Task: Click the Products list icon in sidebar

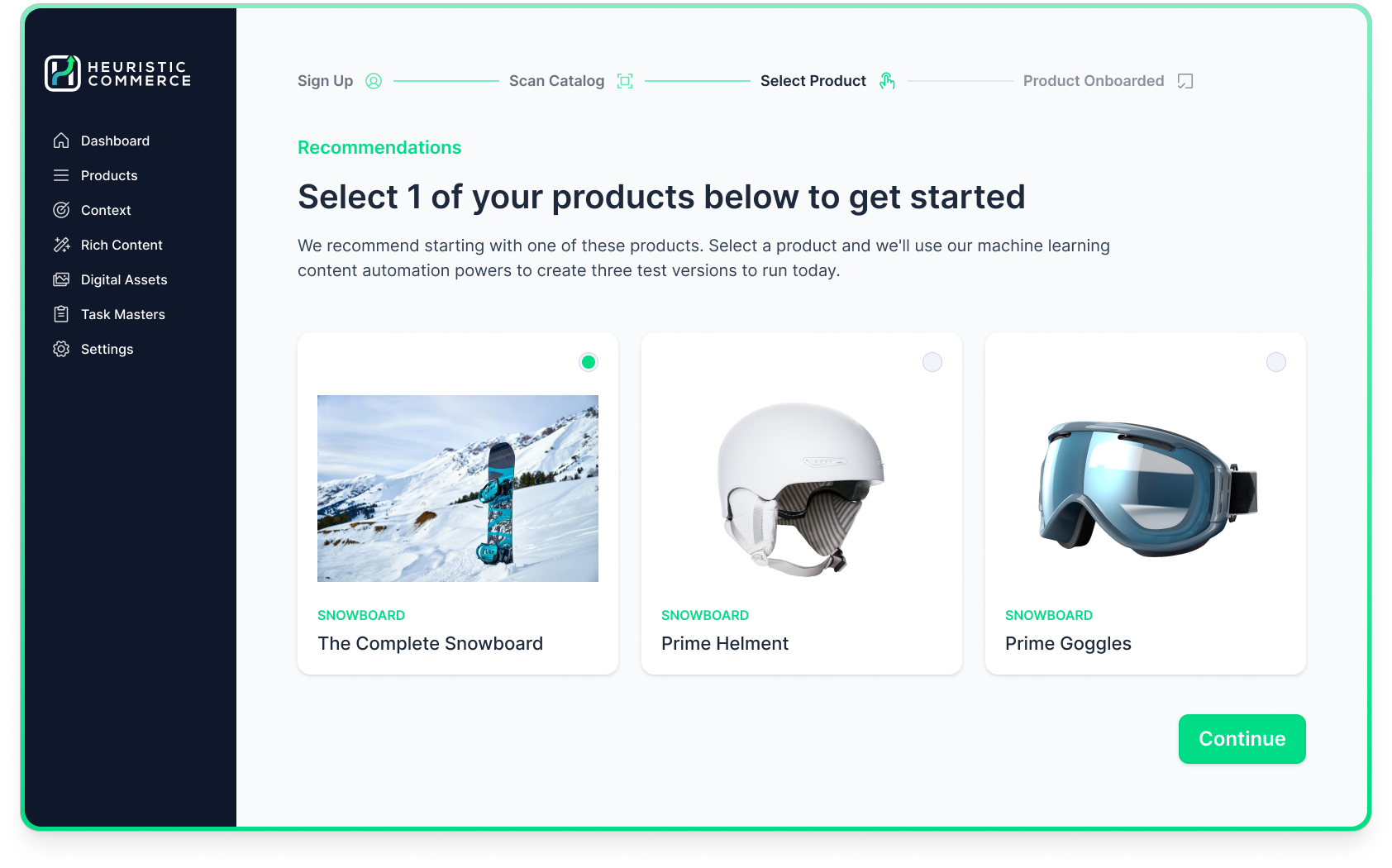Action: pos(61,175)
